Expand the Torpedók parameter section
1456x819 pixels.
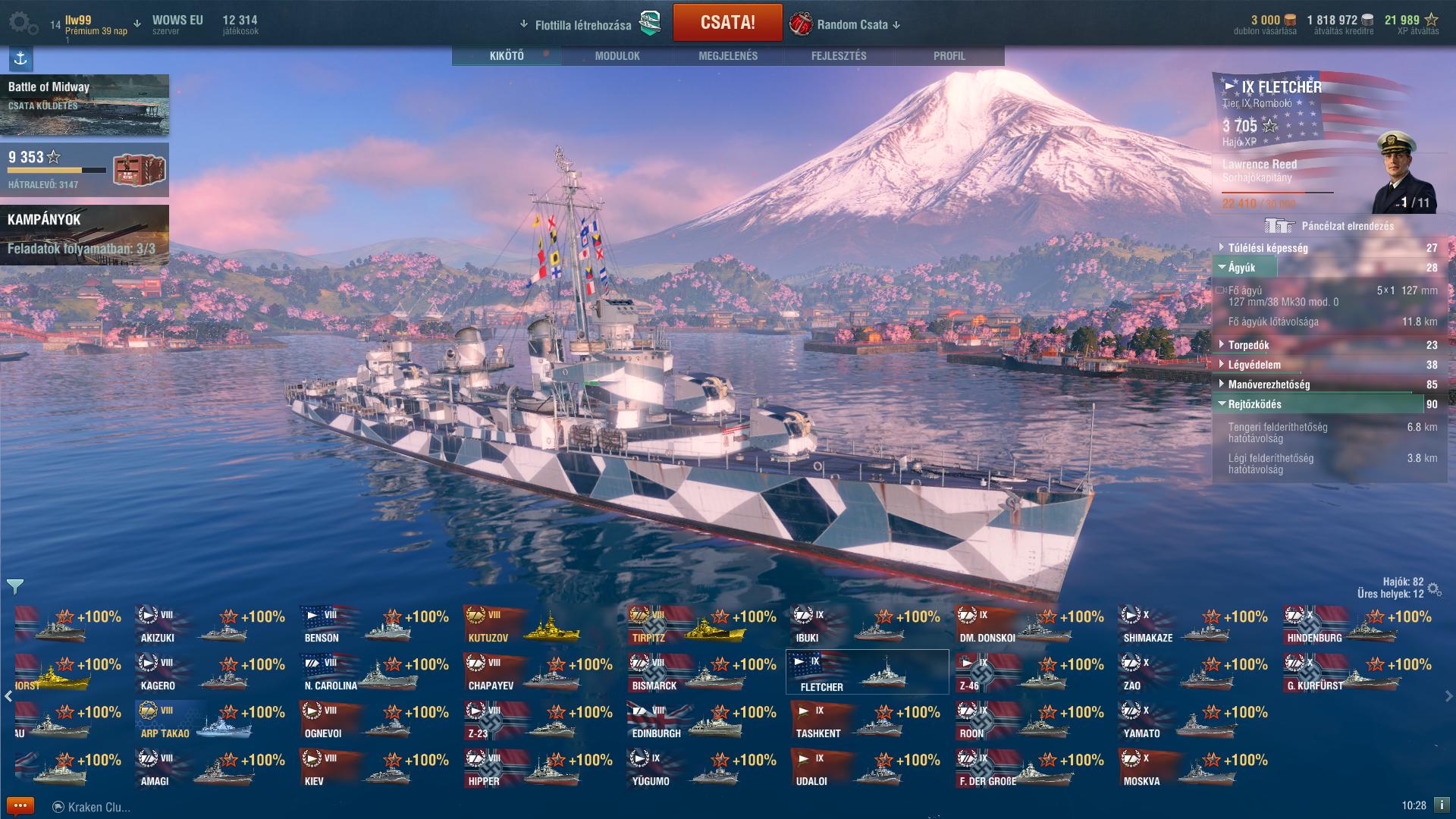1328,345
